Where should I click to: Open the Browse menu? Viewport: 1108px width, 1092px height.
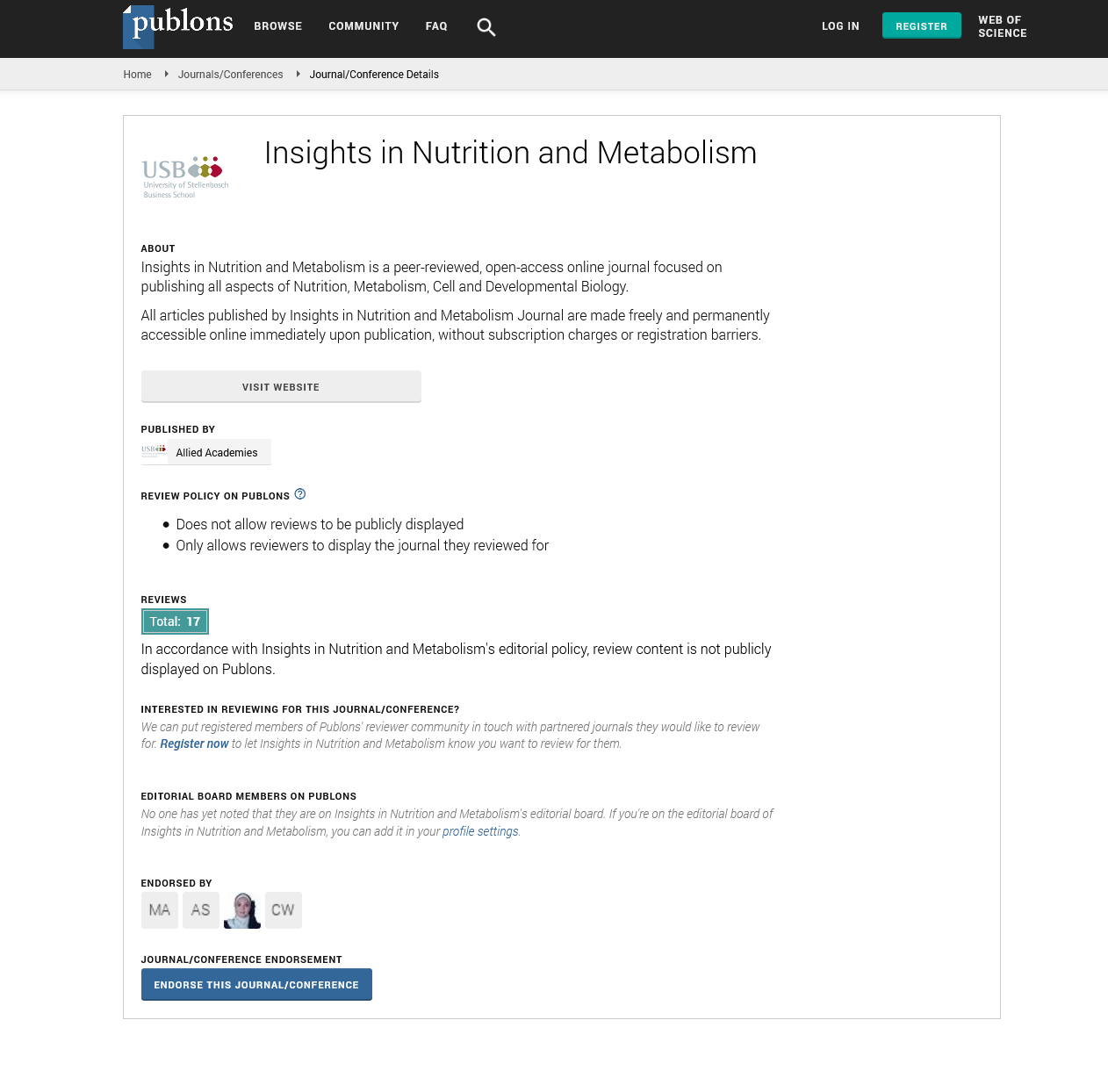[x=278, y=26]
